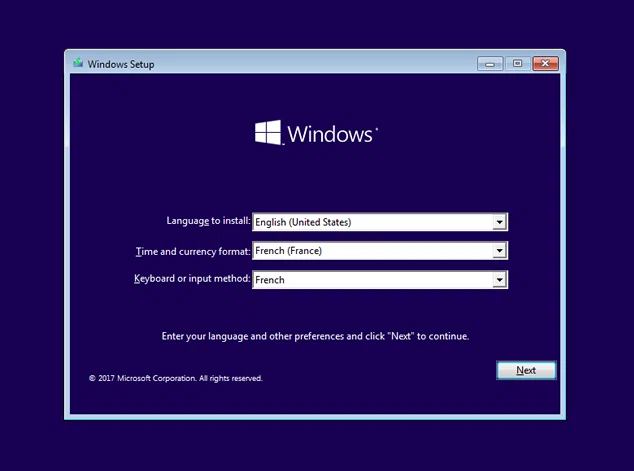Expand the Time and currency format arrow
Viewport: 634px width, 471px height.
click(x=499, y=251)
